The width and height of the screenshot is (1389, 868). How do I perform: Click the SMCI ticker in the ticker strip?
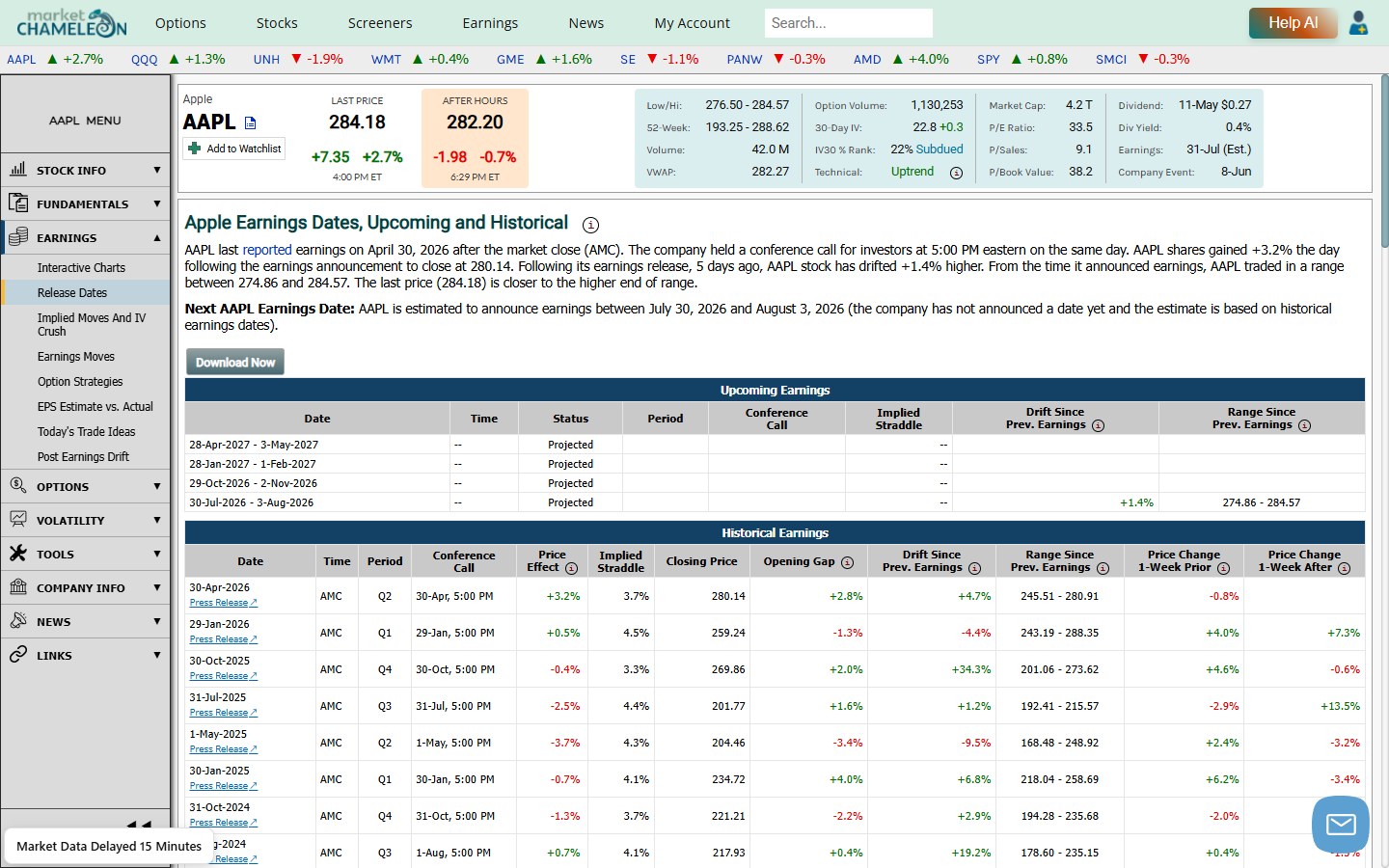tap(1111, 60)
